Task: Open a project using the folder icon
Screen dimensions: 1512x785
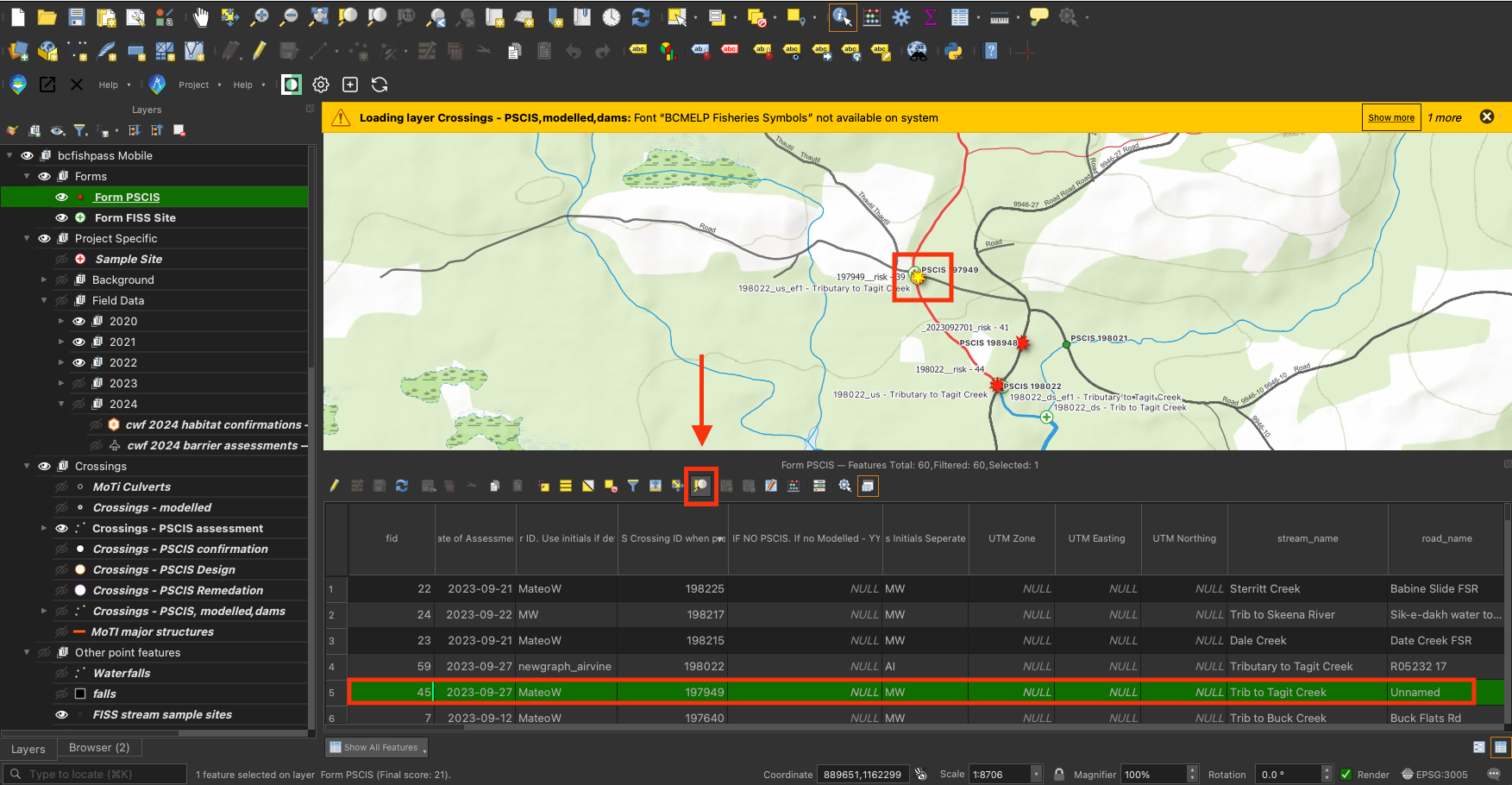Action: point(47,17)
